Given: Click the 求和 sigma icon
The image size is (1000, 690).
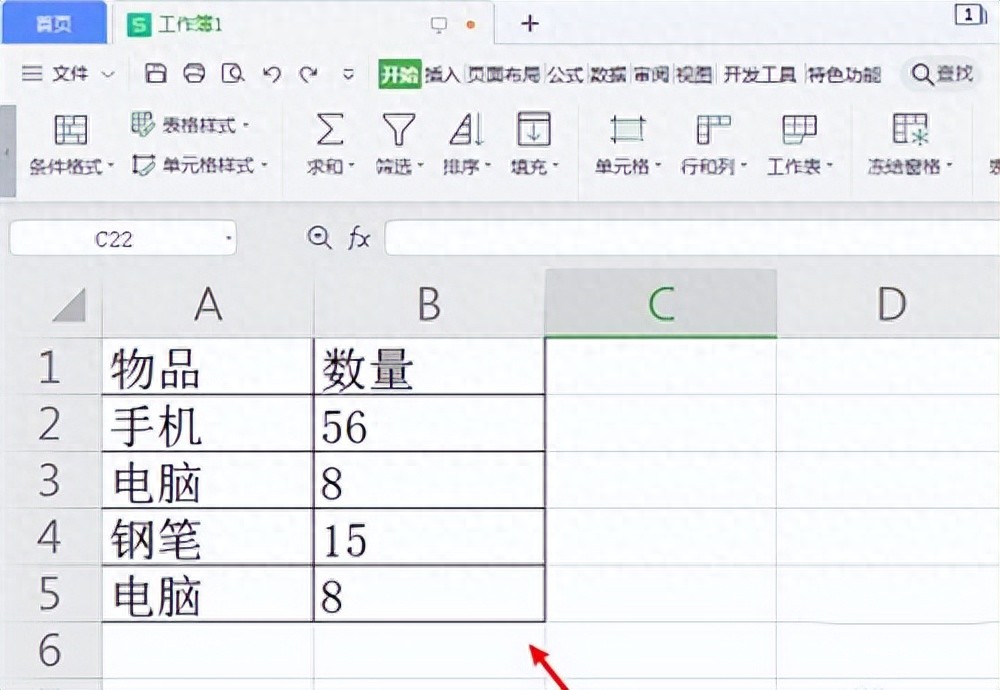Looking at the screenshot, I should point(330,129).
